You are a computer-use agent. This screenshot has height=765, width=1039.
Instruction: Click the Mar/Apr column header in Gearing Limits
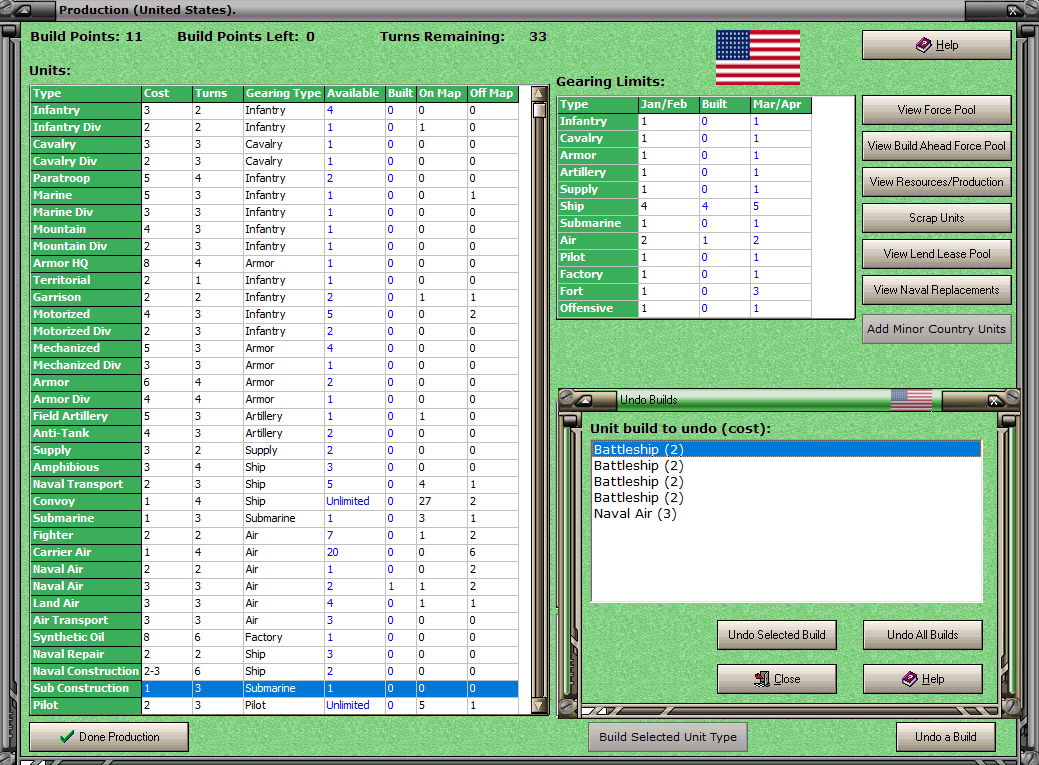(x=781, y=104)
